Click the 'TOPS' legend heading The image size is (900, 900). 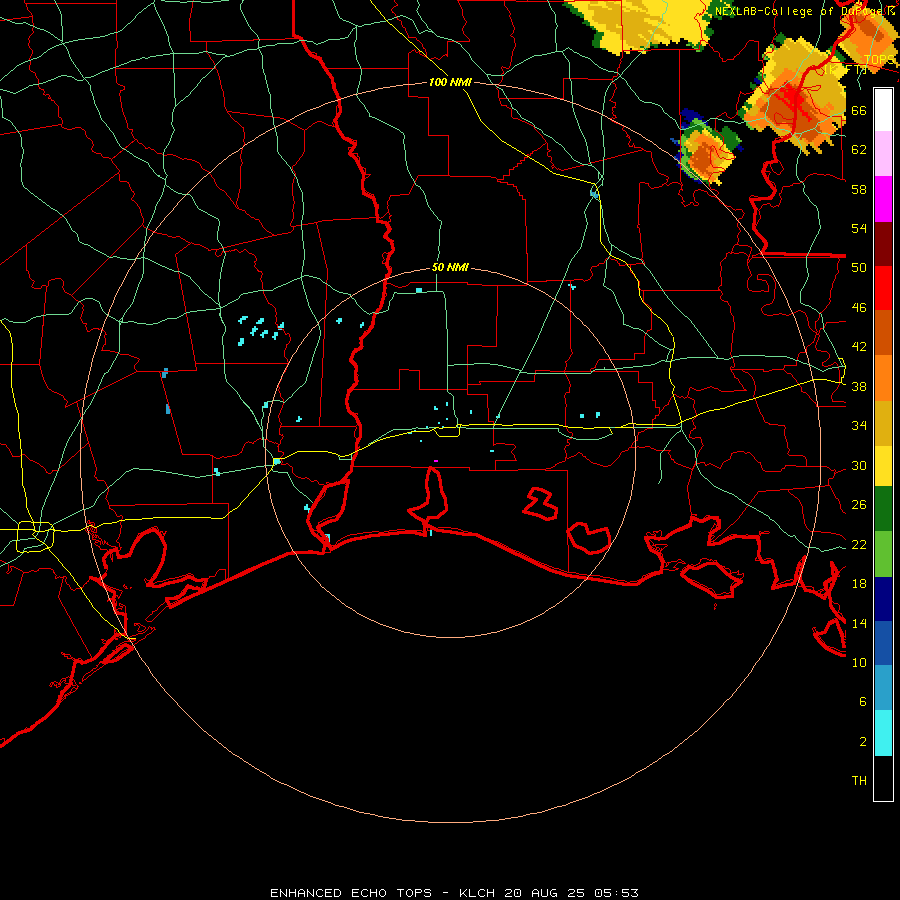[878, 60]
